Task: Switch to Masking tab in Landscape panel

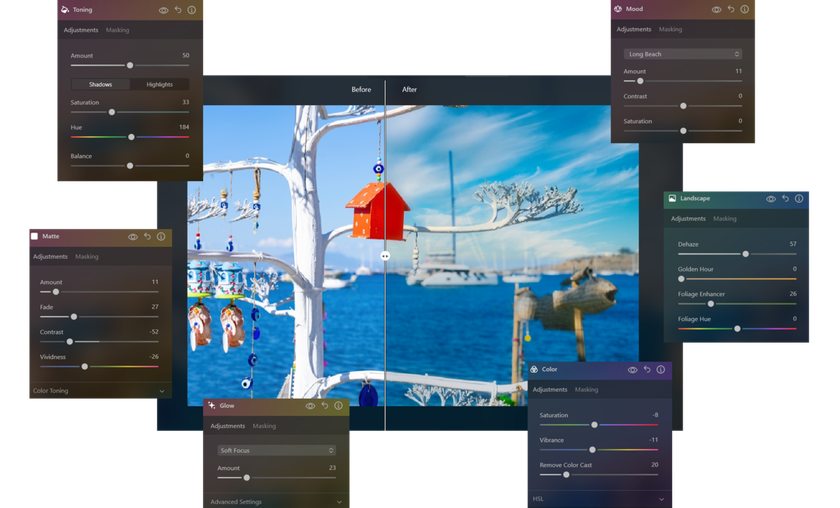Action: pyautogui.click(x=725, y=219)
